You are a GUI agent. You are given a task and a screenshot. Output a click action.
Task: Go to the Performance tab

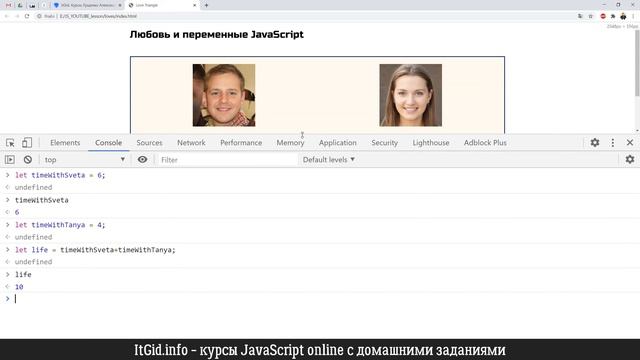(x=241, y=142)
